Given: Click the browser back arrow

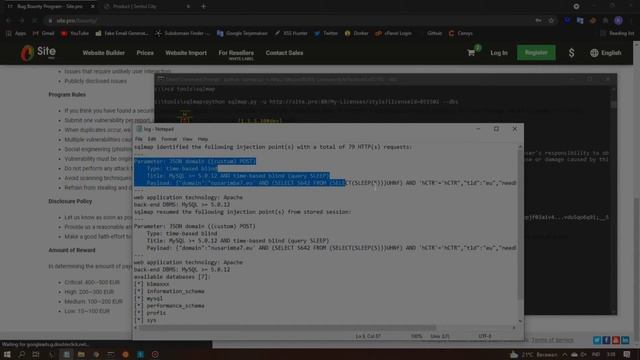Looking at the screenshot, I should tap(8, 20).
